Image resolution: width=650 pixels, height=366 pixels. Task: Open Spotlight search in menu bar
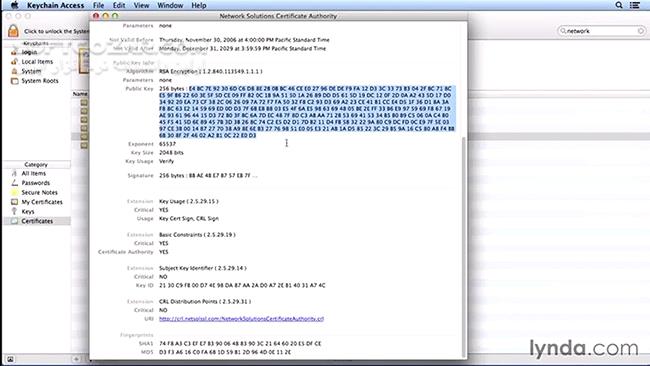pyautogui.click(x=618, y=5)
